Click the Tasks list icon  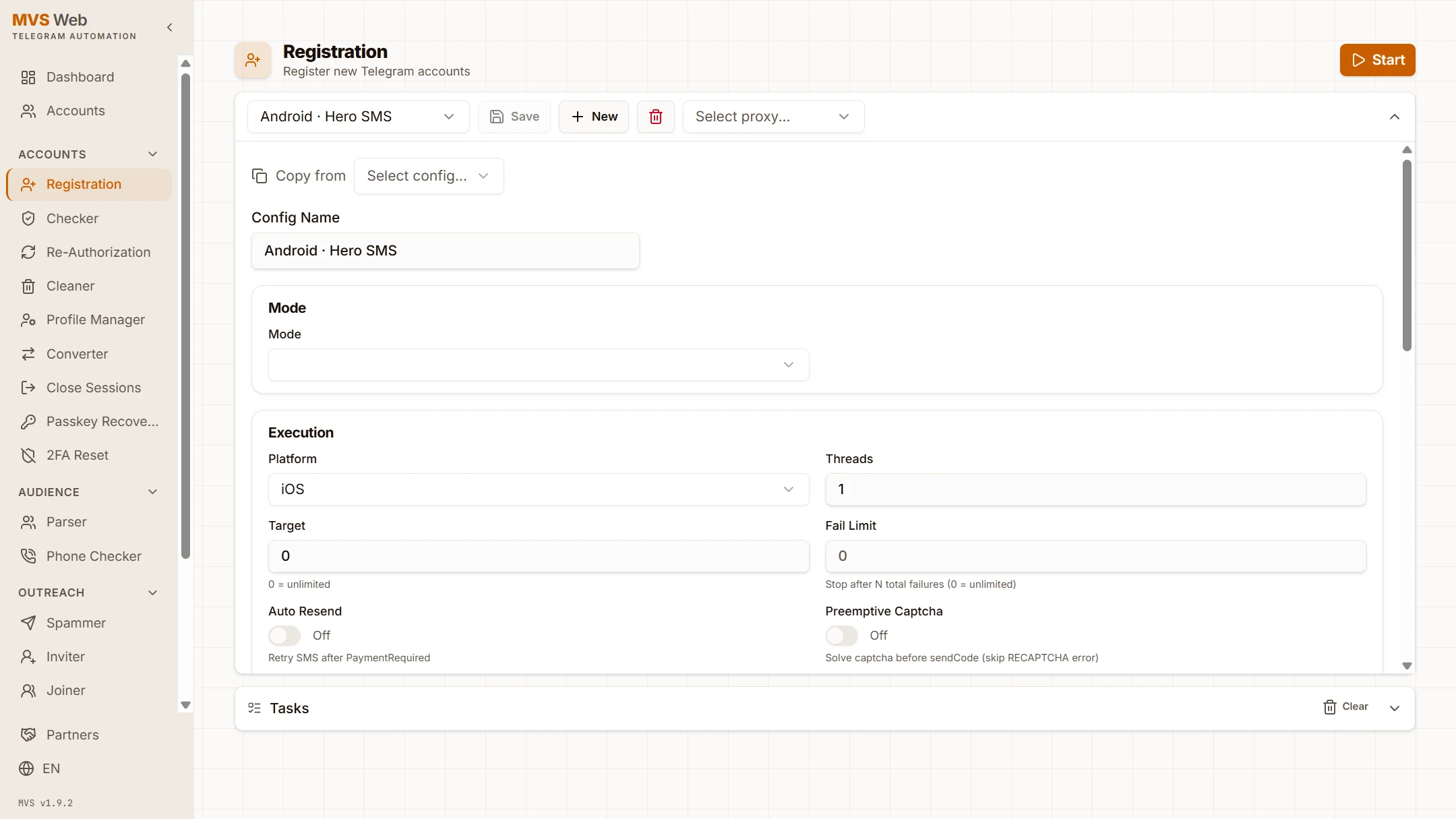tap(254, 708)
